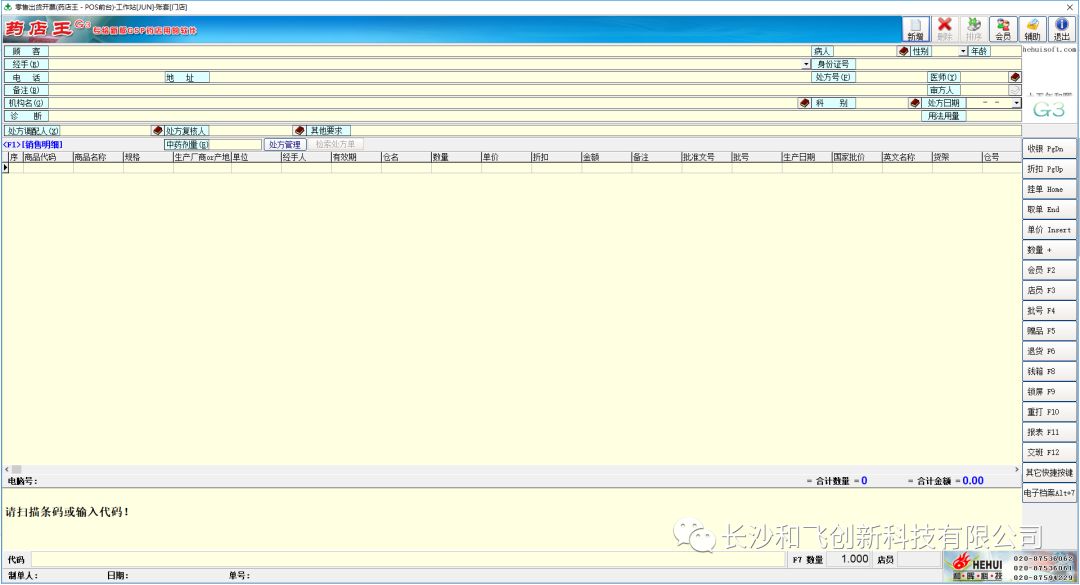1080x585 pixels.
Task: Open the 会员 member toolbar icon
Action: click(x=1003, y=29)
